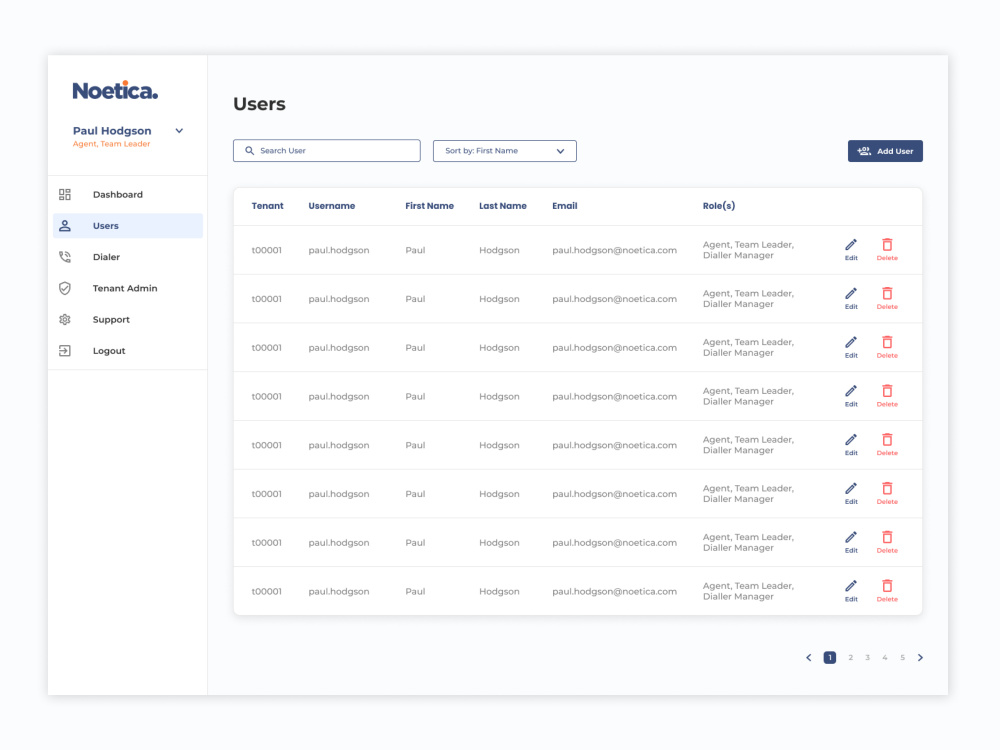Open the Support page
The image size is (1000, 750).
(128, 320)
